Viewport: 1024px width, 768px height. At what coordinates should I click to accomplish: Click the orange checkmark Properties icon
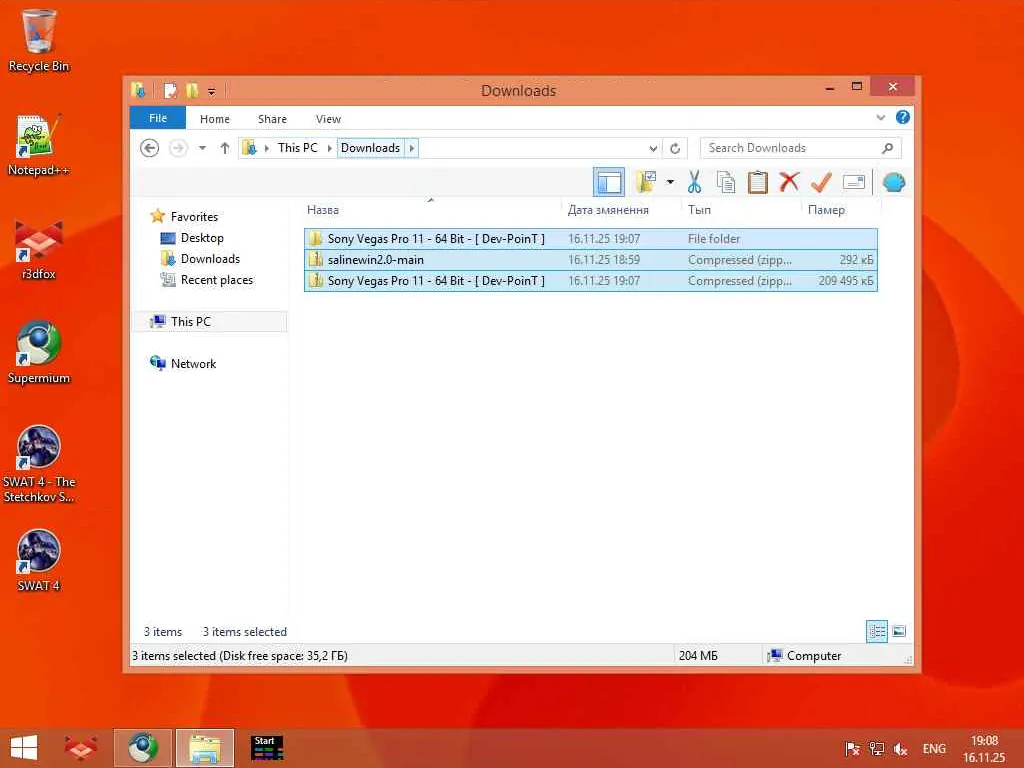pos(821,182)
